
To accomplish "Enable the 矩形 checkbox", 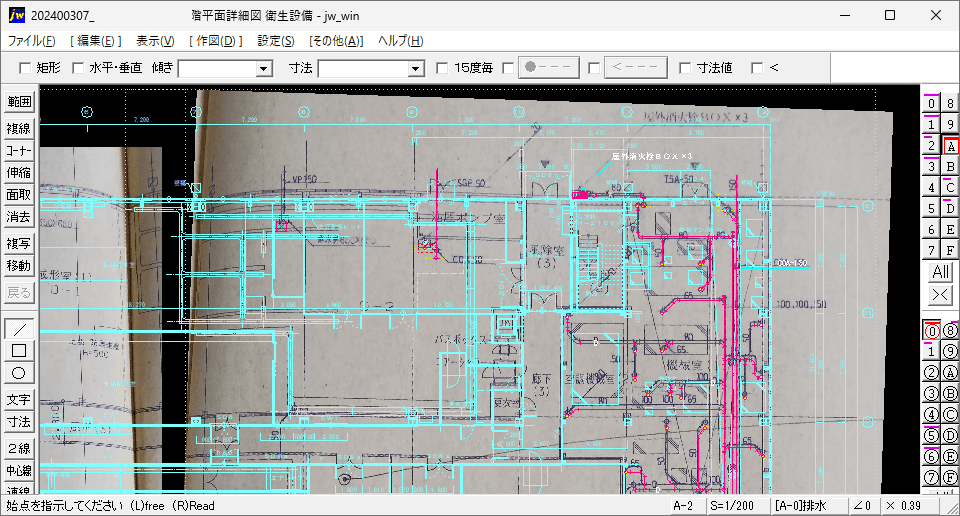I will (25, 68).
